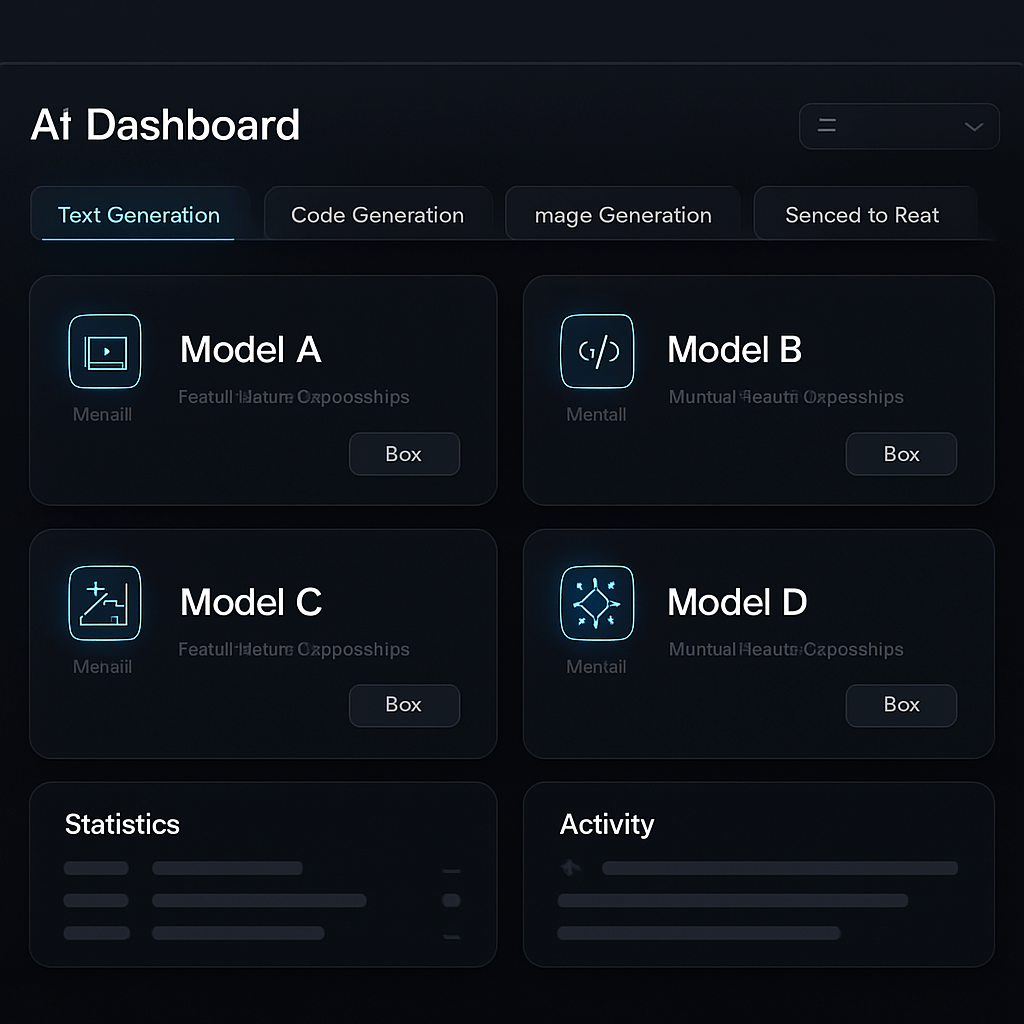Select the mage Generation tab
This screenshot has width=1024, height=1024.
pos(623,215)
